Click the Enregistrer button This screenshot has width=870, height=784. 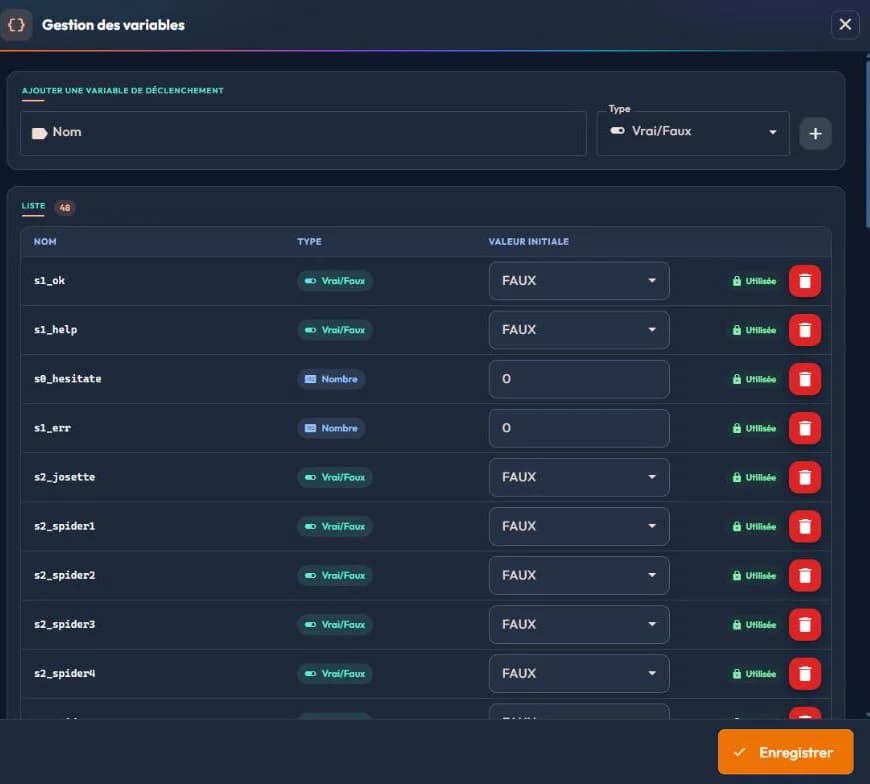click(785, 752)
